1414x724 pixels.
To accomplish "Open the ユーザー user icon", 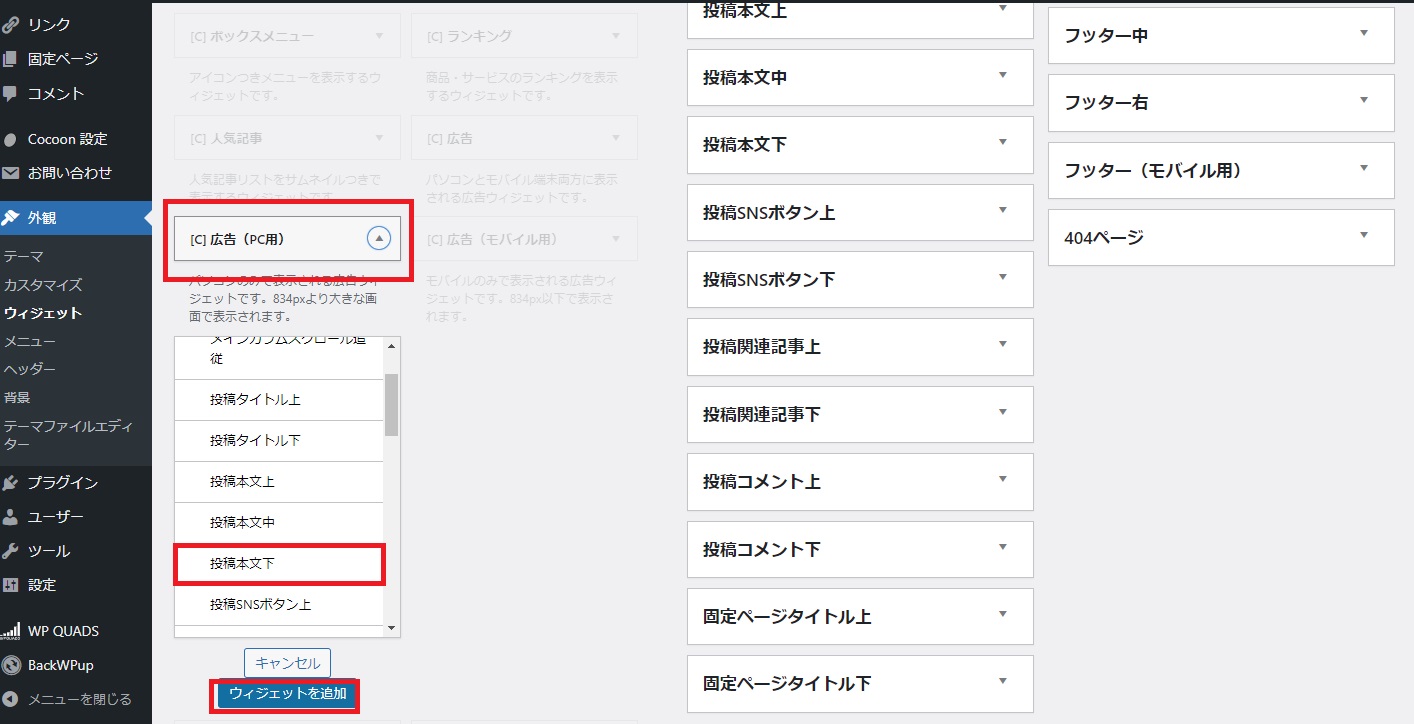I will 11,517.
